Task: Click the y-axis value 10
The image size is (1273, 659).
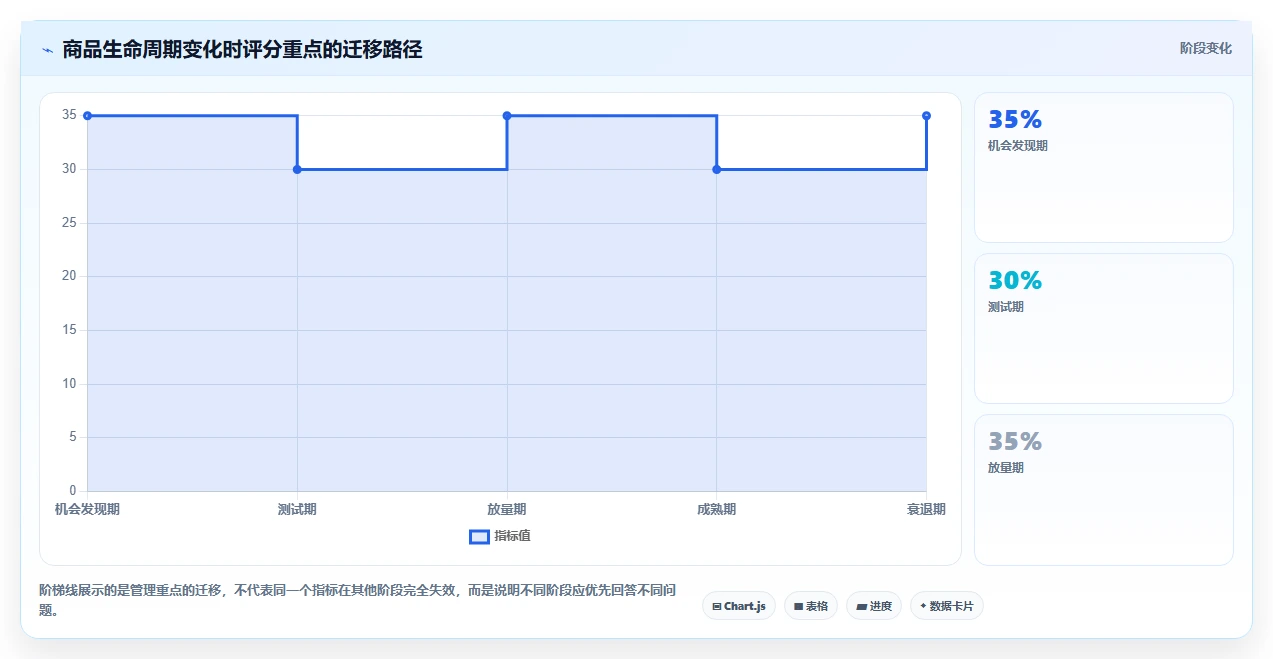Action: [x=69, y=384]
